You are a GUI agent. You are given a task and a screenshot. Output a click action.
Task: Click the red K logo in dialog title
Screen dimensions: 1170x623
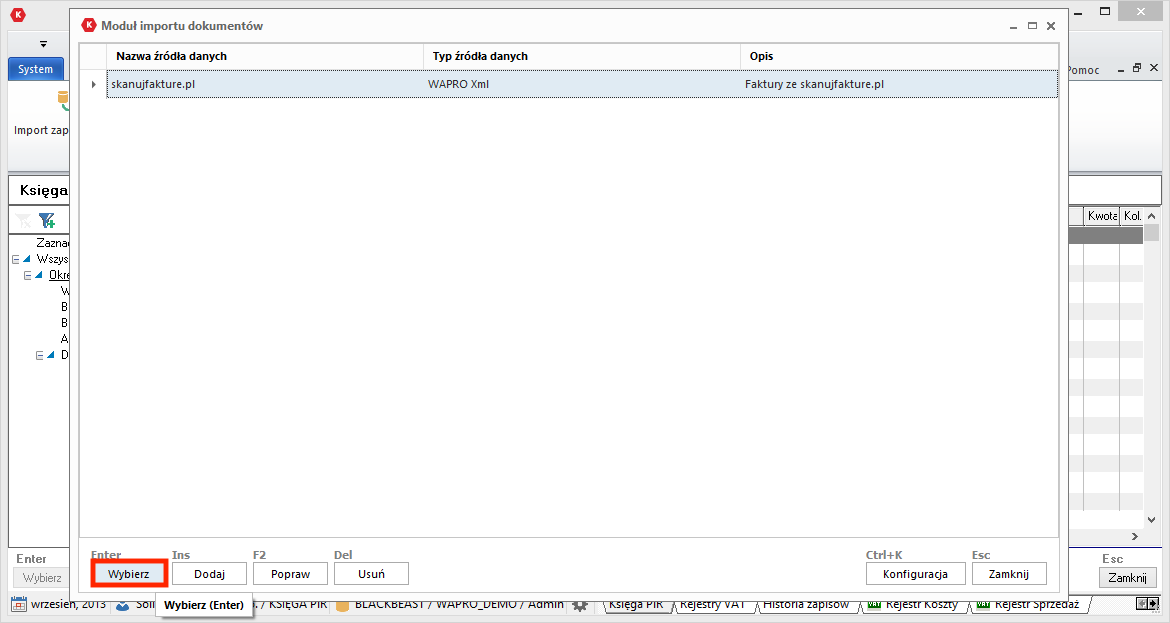click(x=89, y=26)
